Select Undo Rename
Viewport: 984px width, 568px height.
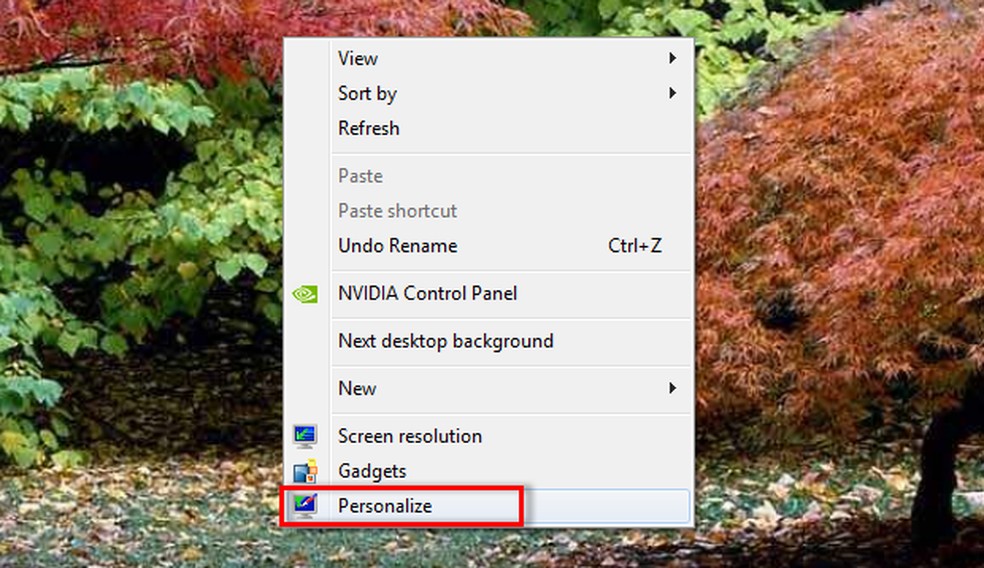397,246
